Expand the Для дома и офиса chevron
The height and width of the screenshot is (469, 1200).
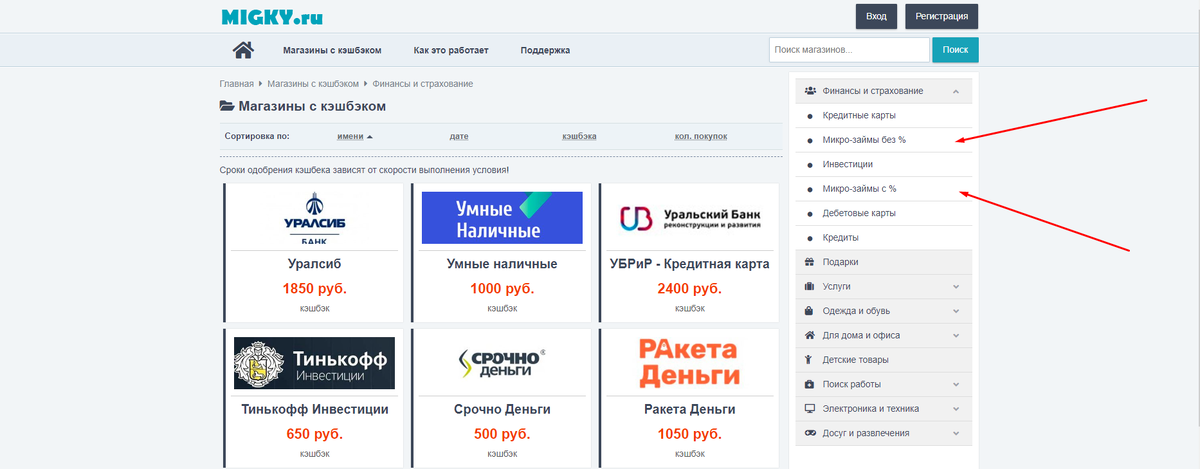pos(956,335)
